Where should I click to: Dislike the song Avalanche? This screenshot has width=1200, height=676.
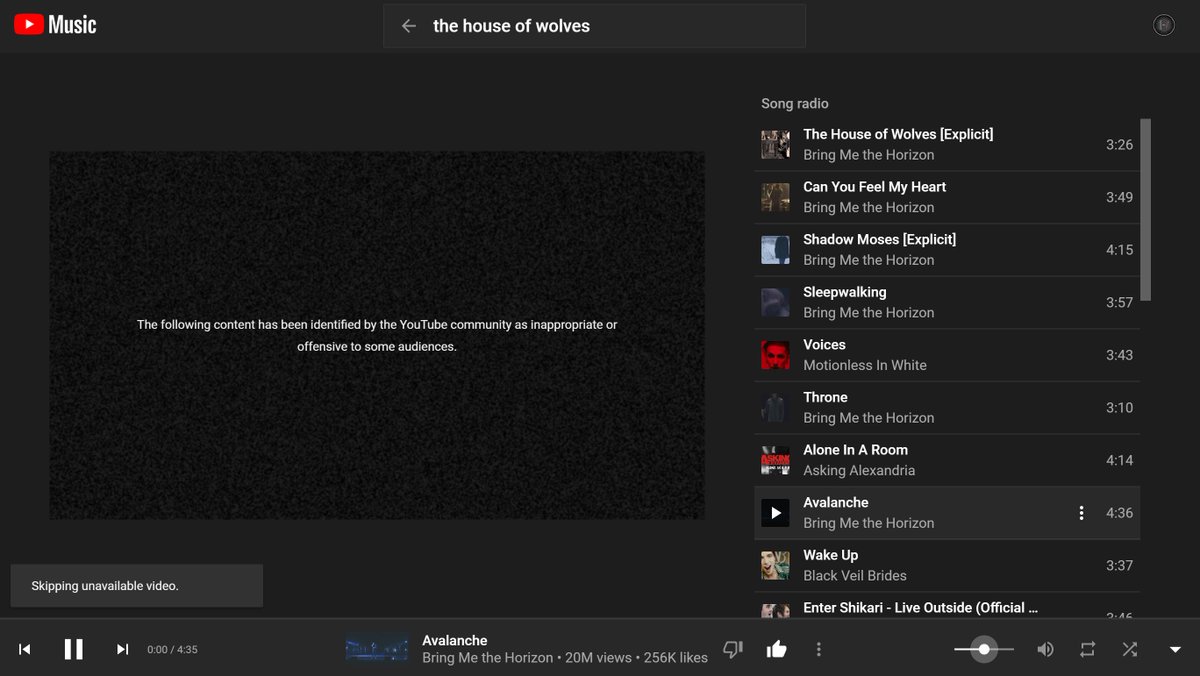click(x=733, y=649)
